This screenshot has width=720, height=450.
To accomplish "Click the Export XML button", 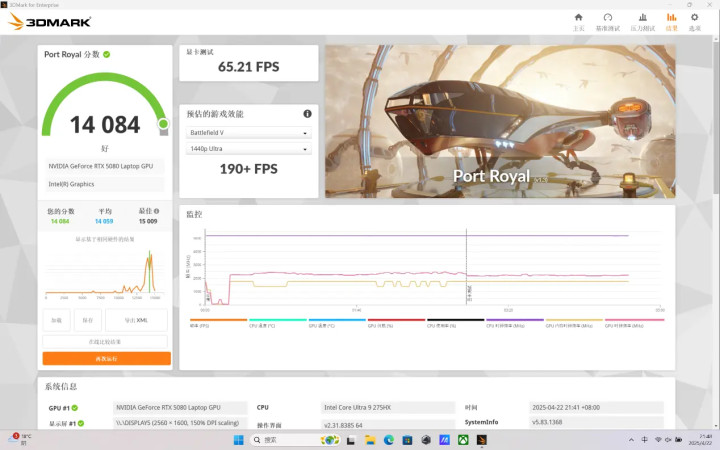I will (136, 320).
